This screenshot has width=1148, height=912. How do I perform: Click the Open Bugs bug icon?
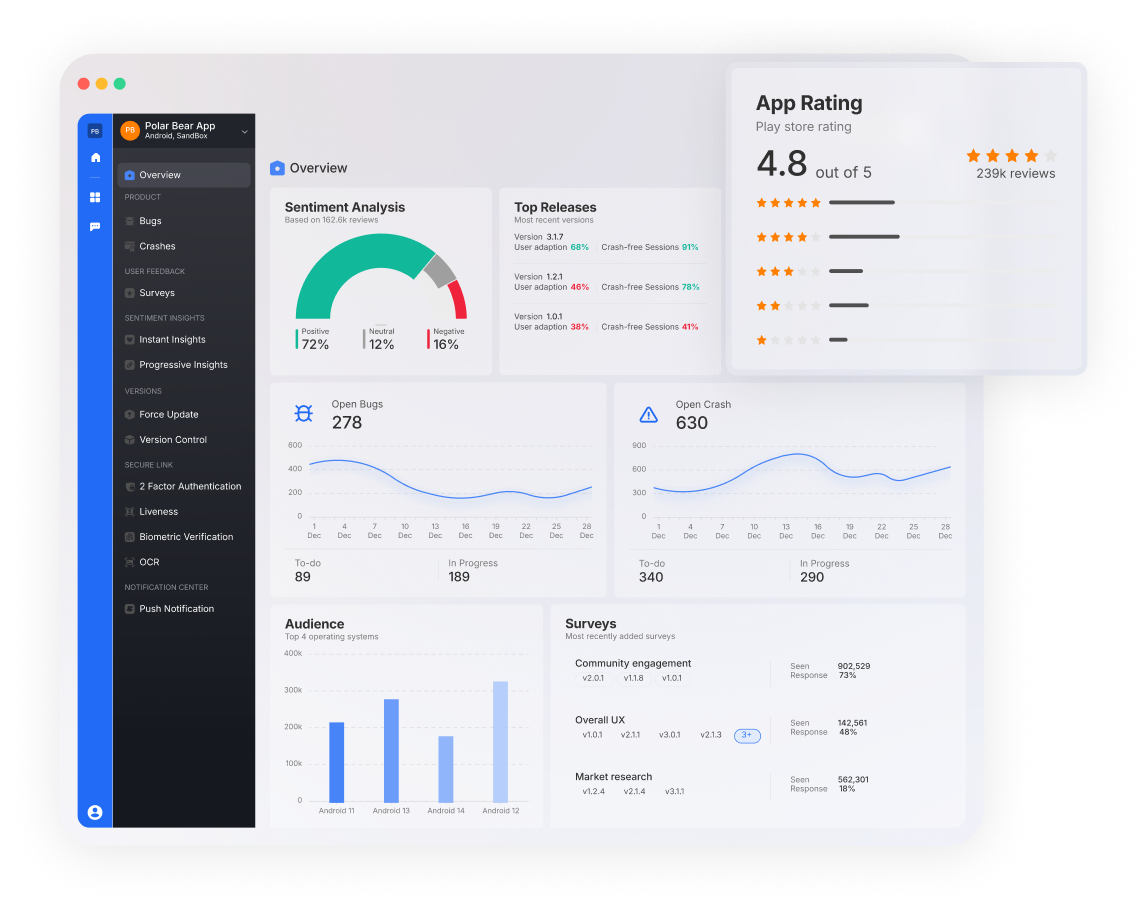click(304, 413)
